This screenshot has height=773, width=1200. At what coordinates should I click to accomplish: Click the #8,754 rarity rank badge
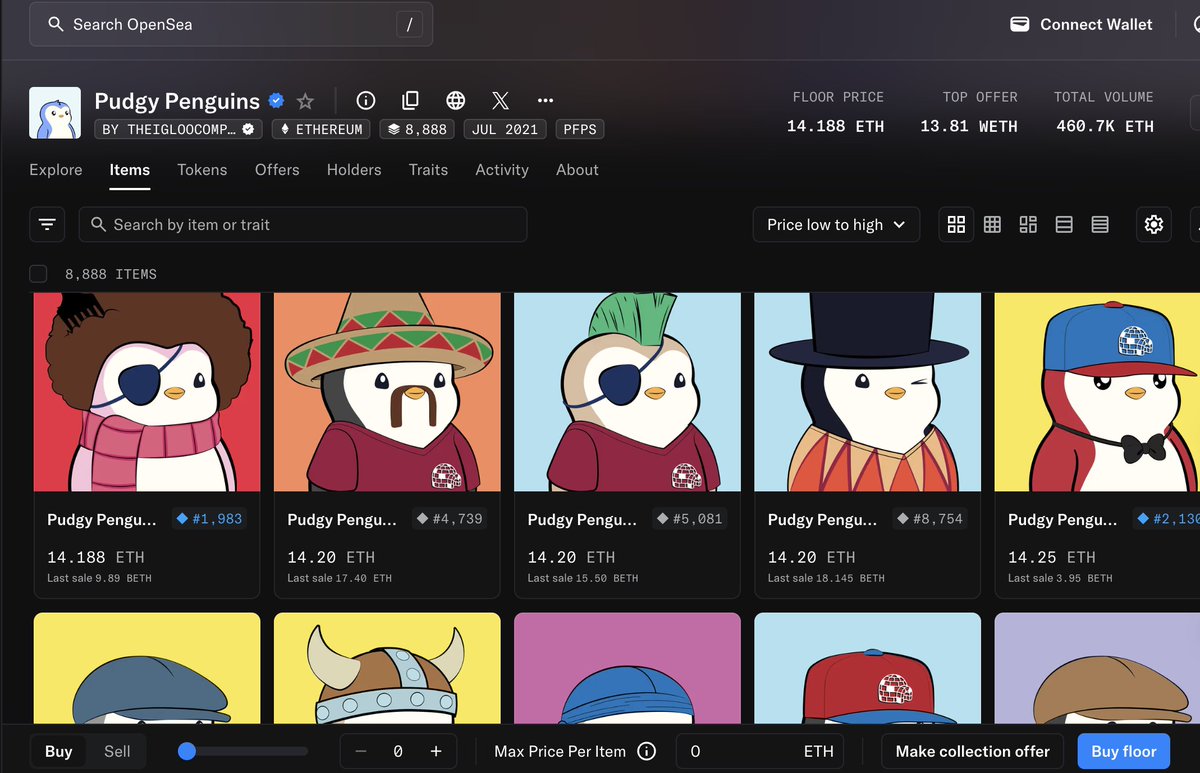click(930, 519)
